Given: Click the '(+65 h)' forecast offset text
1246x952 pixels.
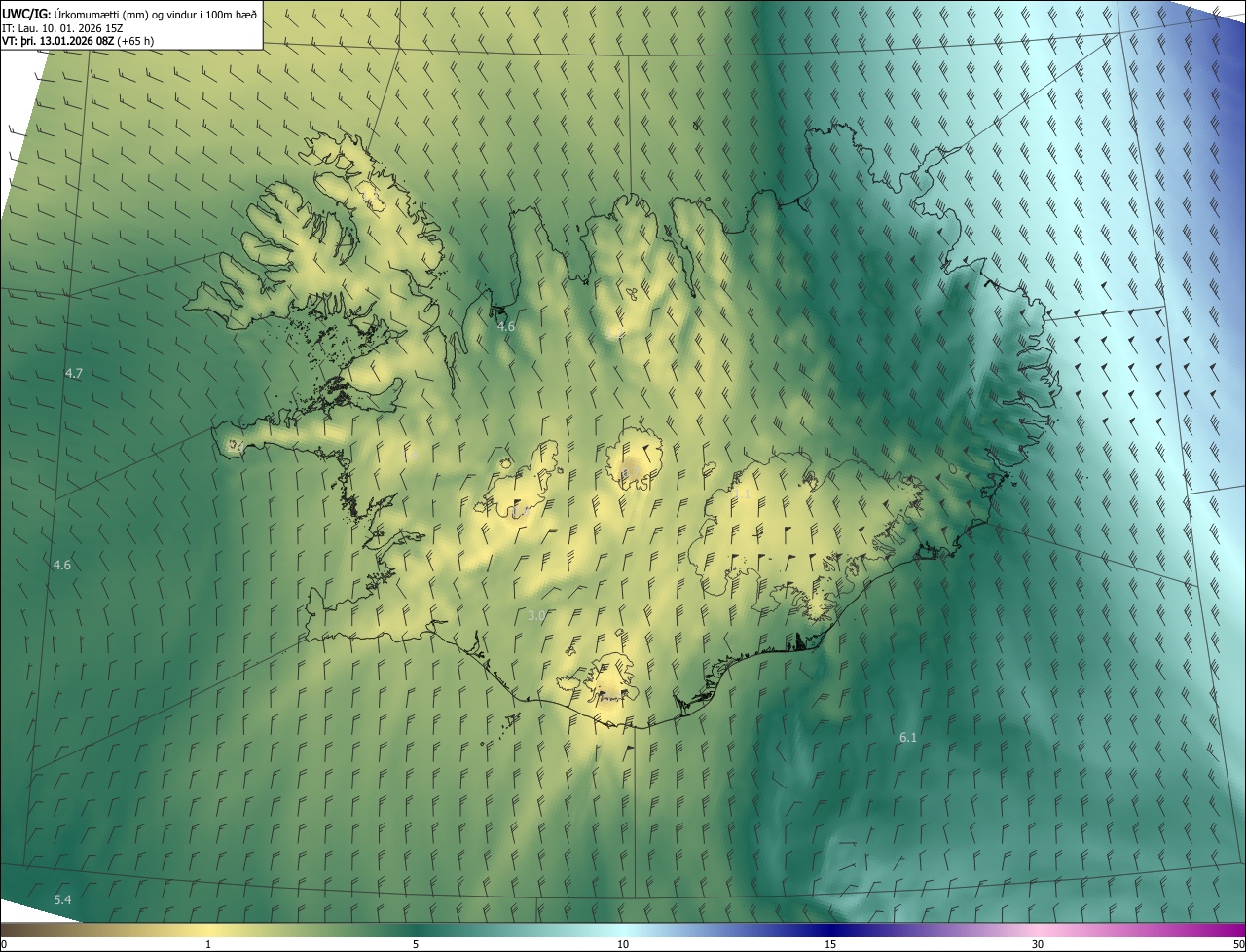Looking at the screenshot, I should (135, 41).
